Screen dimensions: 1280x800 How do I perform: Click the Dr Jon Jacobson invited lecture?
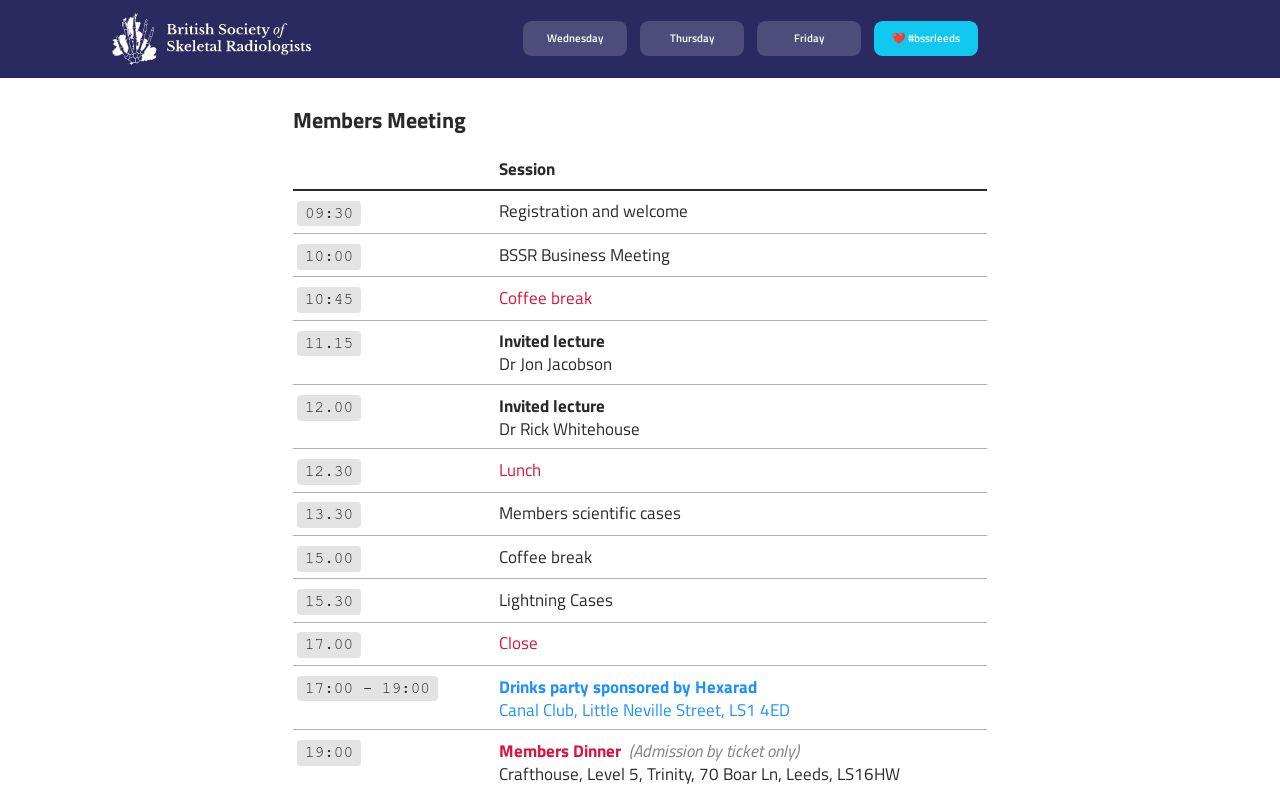point(555,364)
